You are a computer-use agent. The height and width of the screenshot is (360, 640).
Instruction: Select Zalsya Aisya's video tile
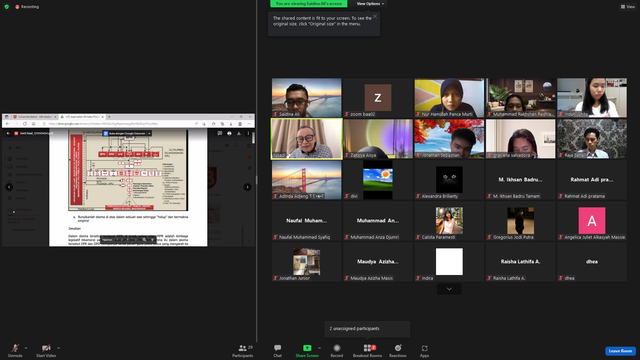click(x=378, y=139)
